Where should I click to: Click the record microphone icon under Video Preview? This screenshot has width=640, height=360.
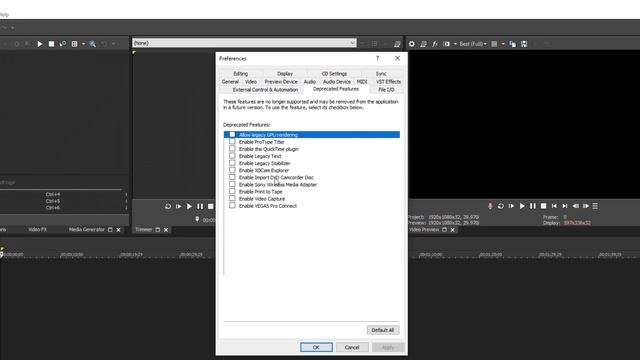coord(490,206)
